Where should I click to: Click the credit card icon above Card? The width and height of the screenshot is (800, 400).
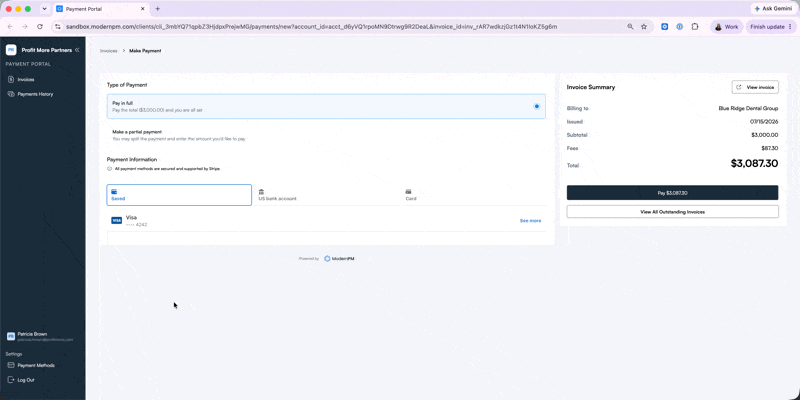click(x=408, y=191)
